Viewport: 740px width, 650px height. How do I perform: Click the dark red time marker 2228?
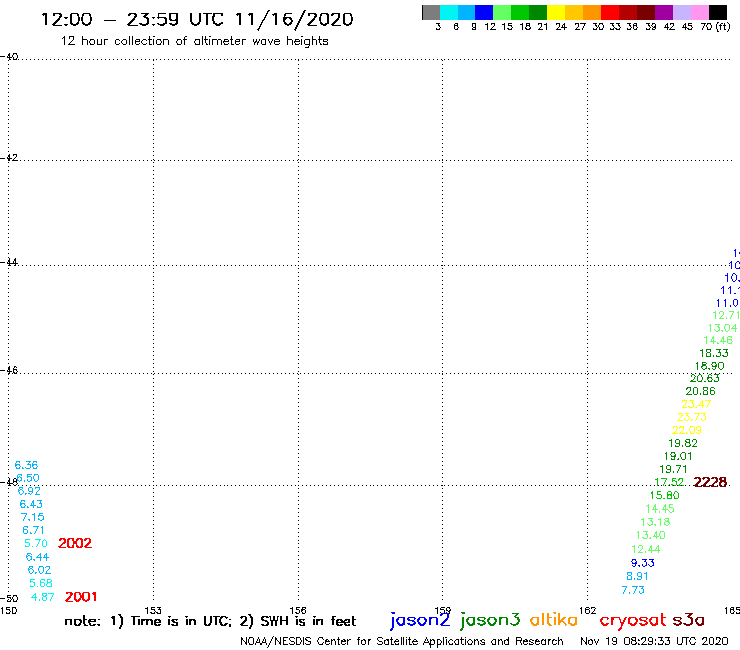click(710, 482)
